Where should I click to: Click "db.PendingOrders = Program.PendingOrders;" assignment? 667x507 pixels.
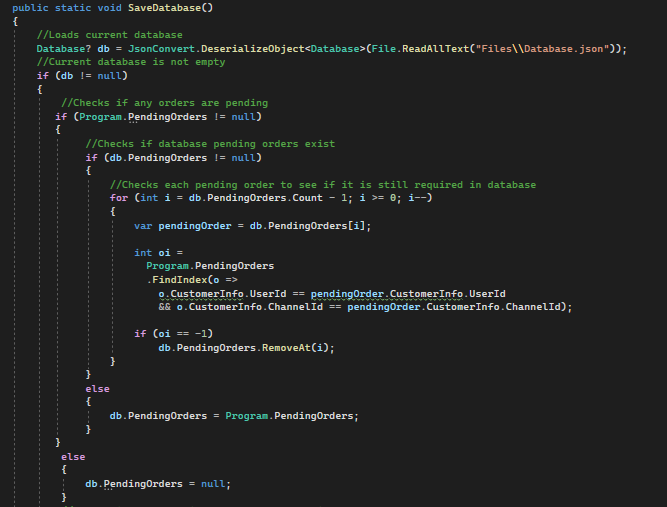click(x=234, y=416)
